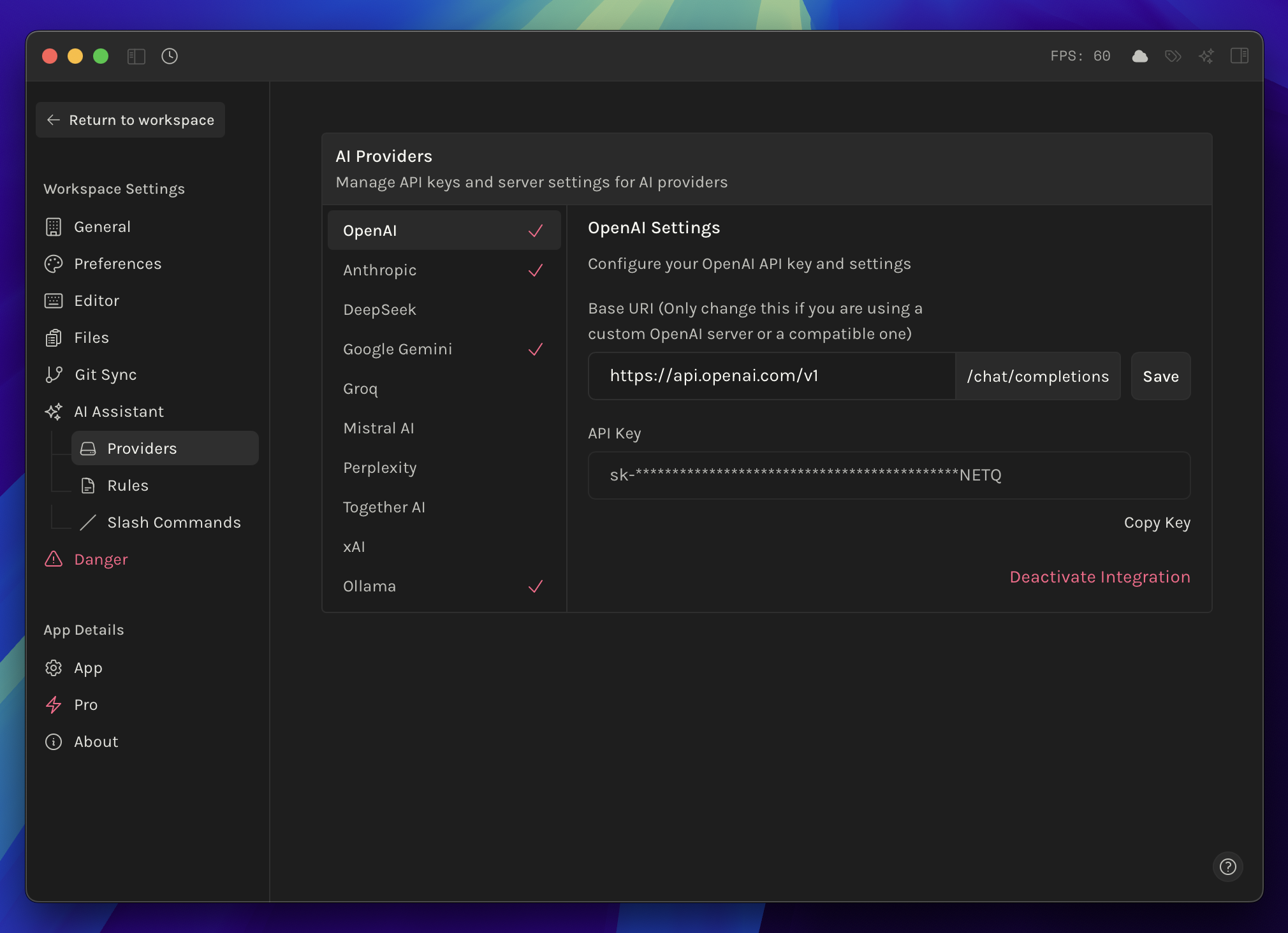This screenshot has width=1288, height=933.
Task: Click the Pro lightning bolt icon
Action: tap(54, 705)
